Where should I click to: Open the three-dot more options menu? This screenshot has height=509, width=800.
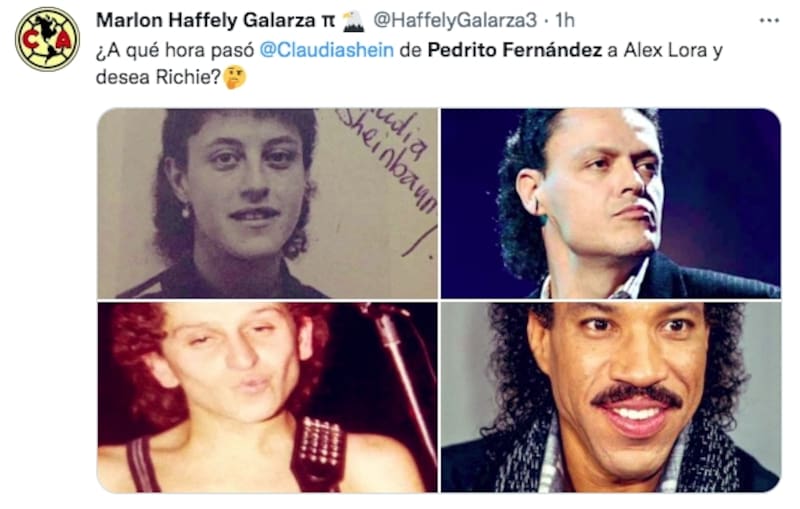pyautogui.click(x=769, y=21)
